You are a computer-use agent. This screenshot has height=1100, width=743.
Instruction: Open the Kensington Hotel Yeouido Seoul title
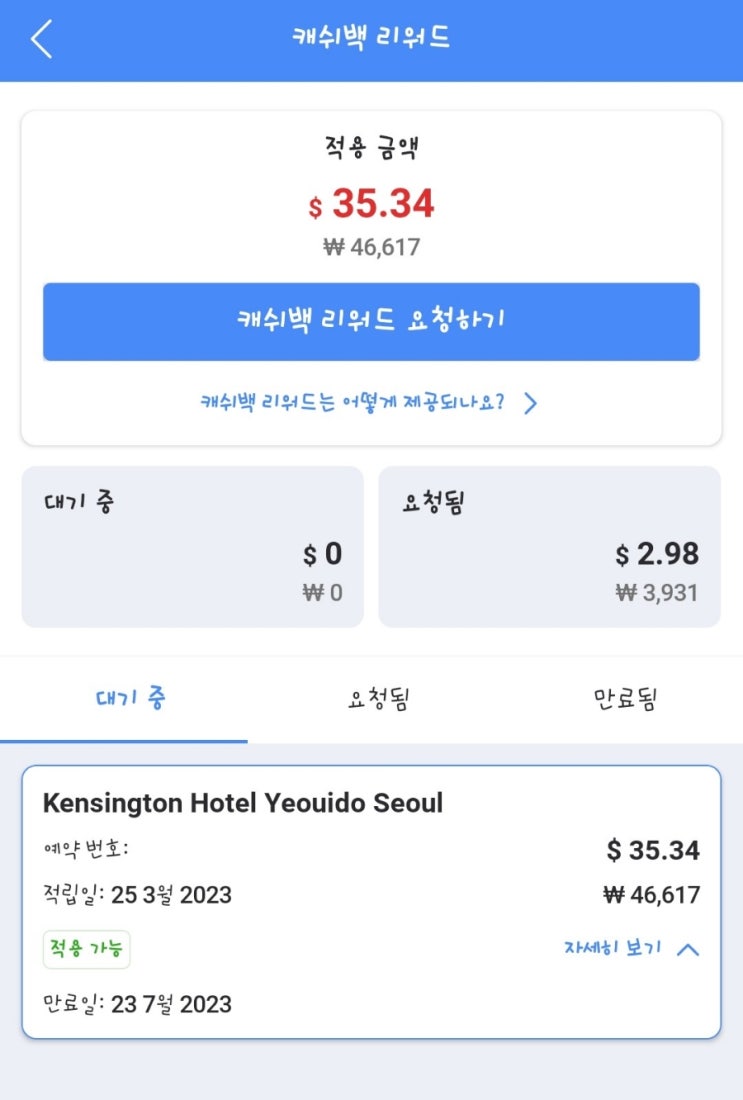(x=243, y=803)
